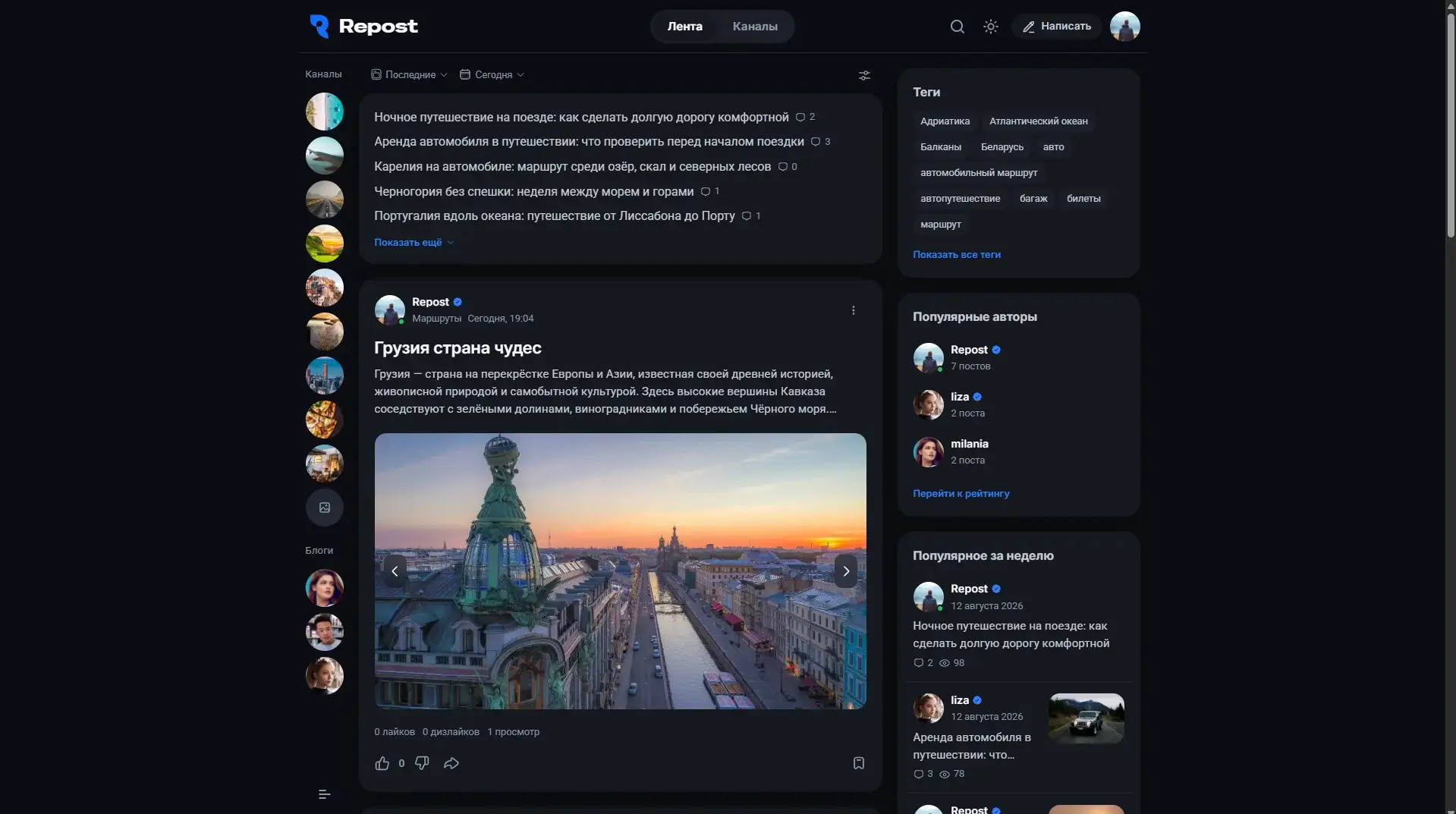Dislike the Грузия страна чудес post
This screenshot has width=1456, height=814.
(x=422, y=763)
